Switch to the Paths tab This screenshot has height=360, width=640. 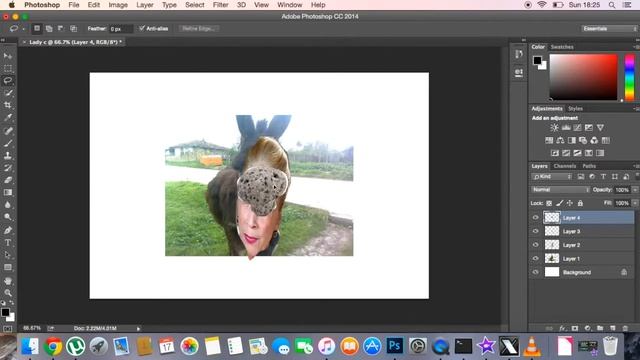tap(589, 166)
